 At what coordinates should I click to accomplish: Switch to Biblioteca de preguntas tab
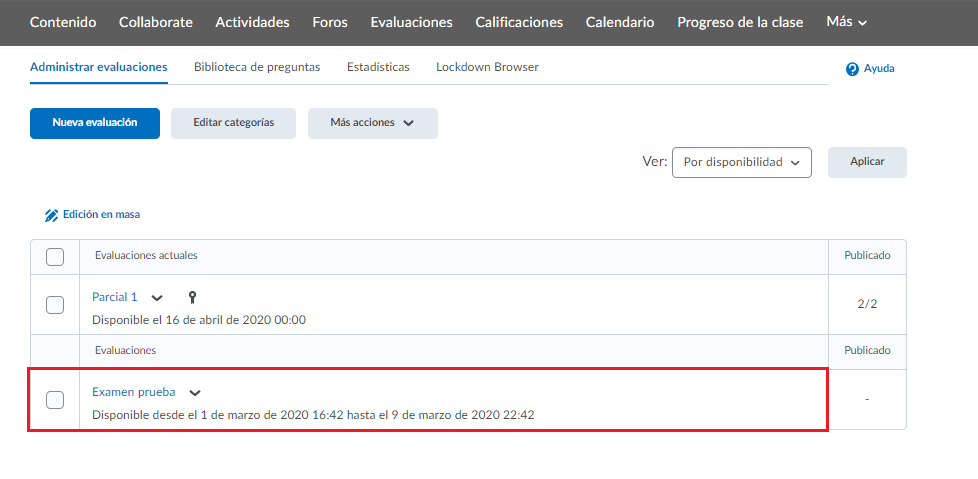257,67
